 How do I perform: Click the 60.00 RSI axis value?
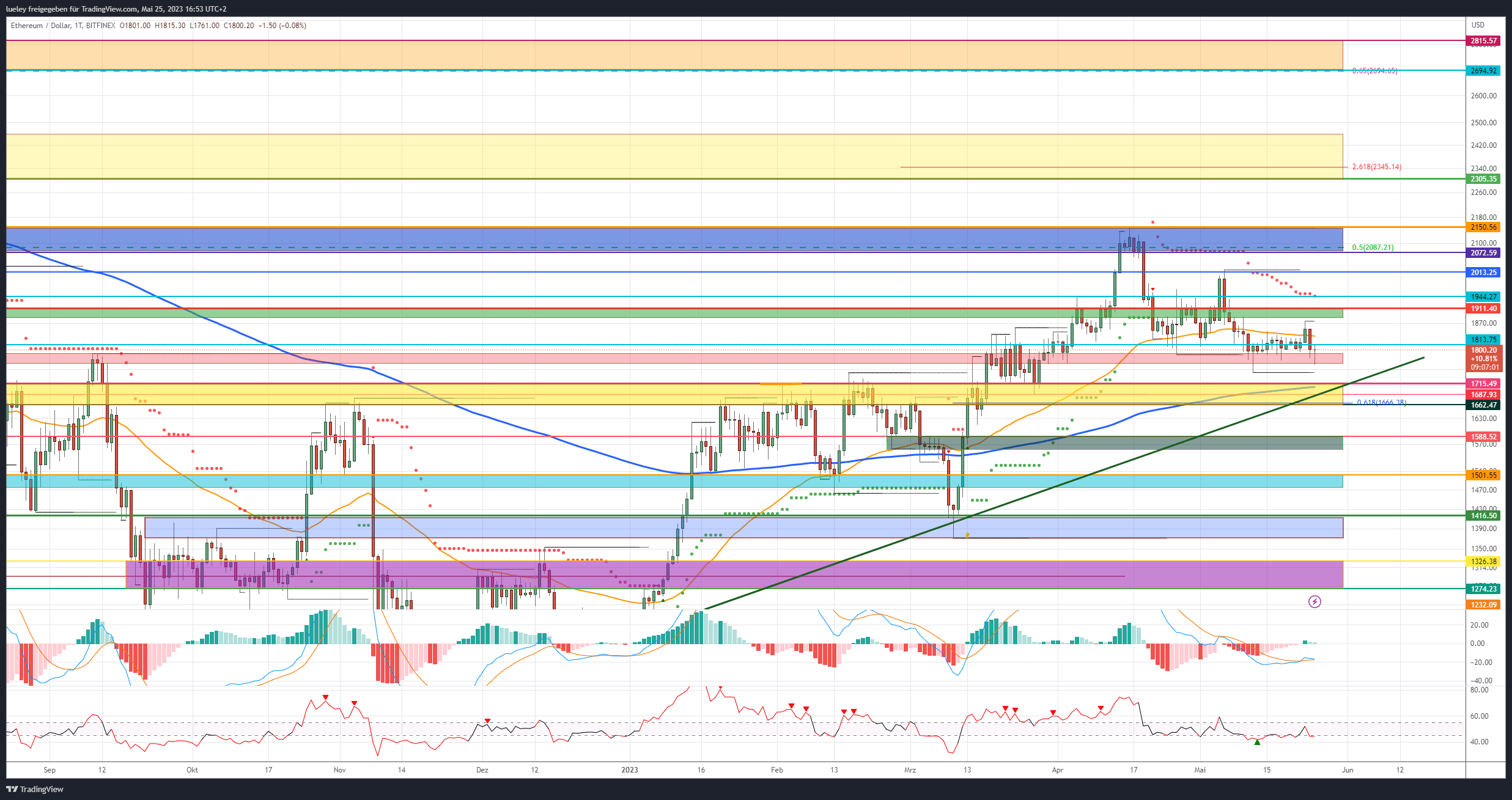(1480, 716)
